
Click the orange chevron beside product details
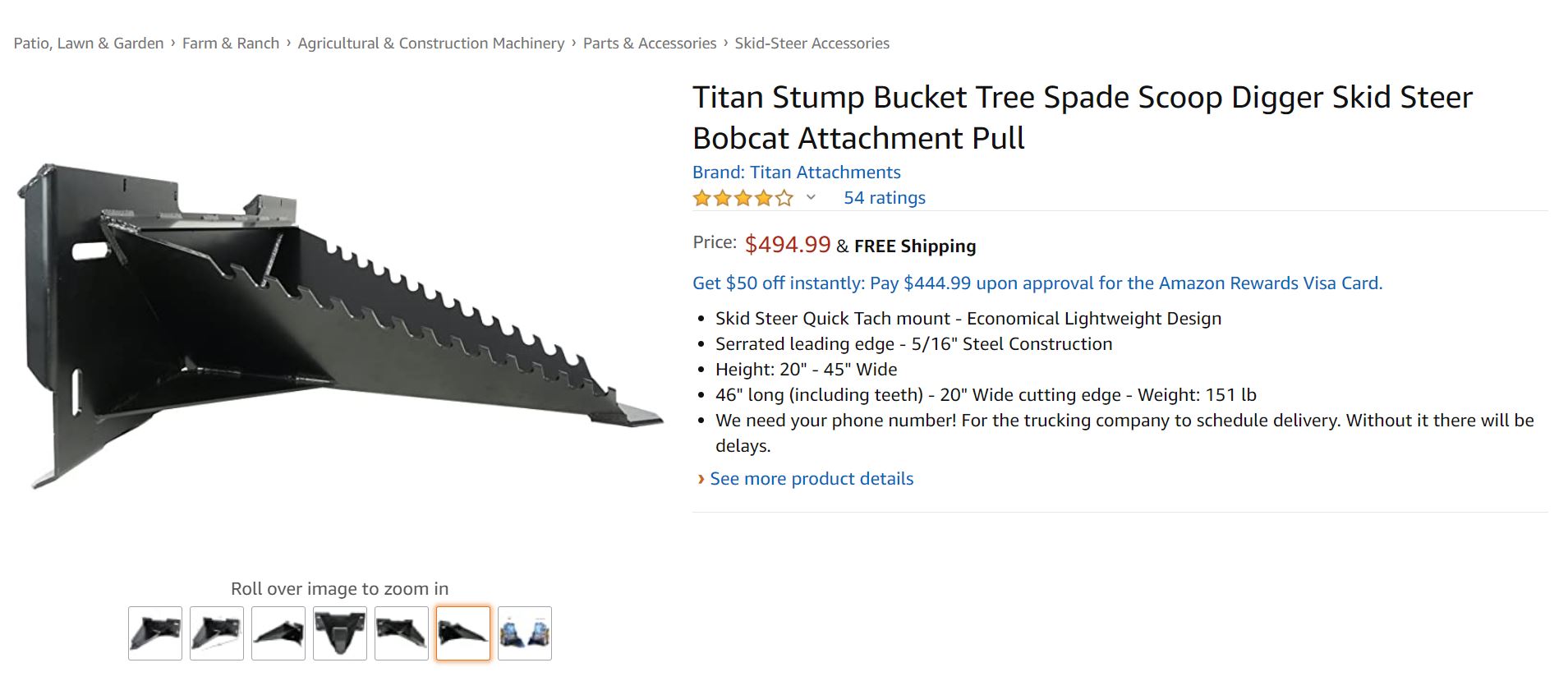pyautogui.click(x=701, y=479)
